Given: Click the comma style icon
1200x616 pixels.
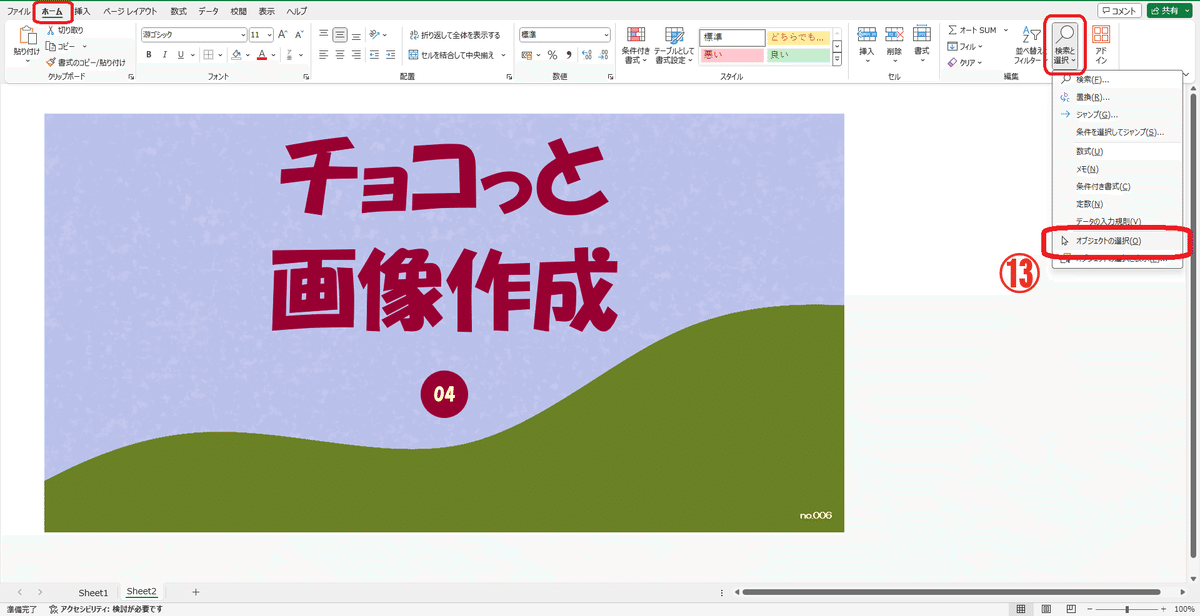Looking at the screenshot, I should [568, 55].
